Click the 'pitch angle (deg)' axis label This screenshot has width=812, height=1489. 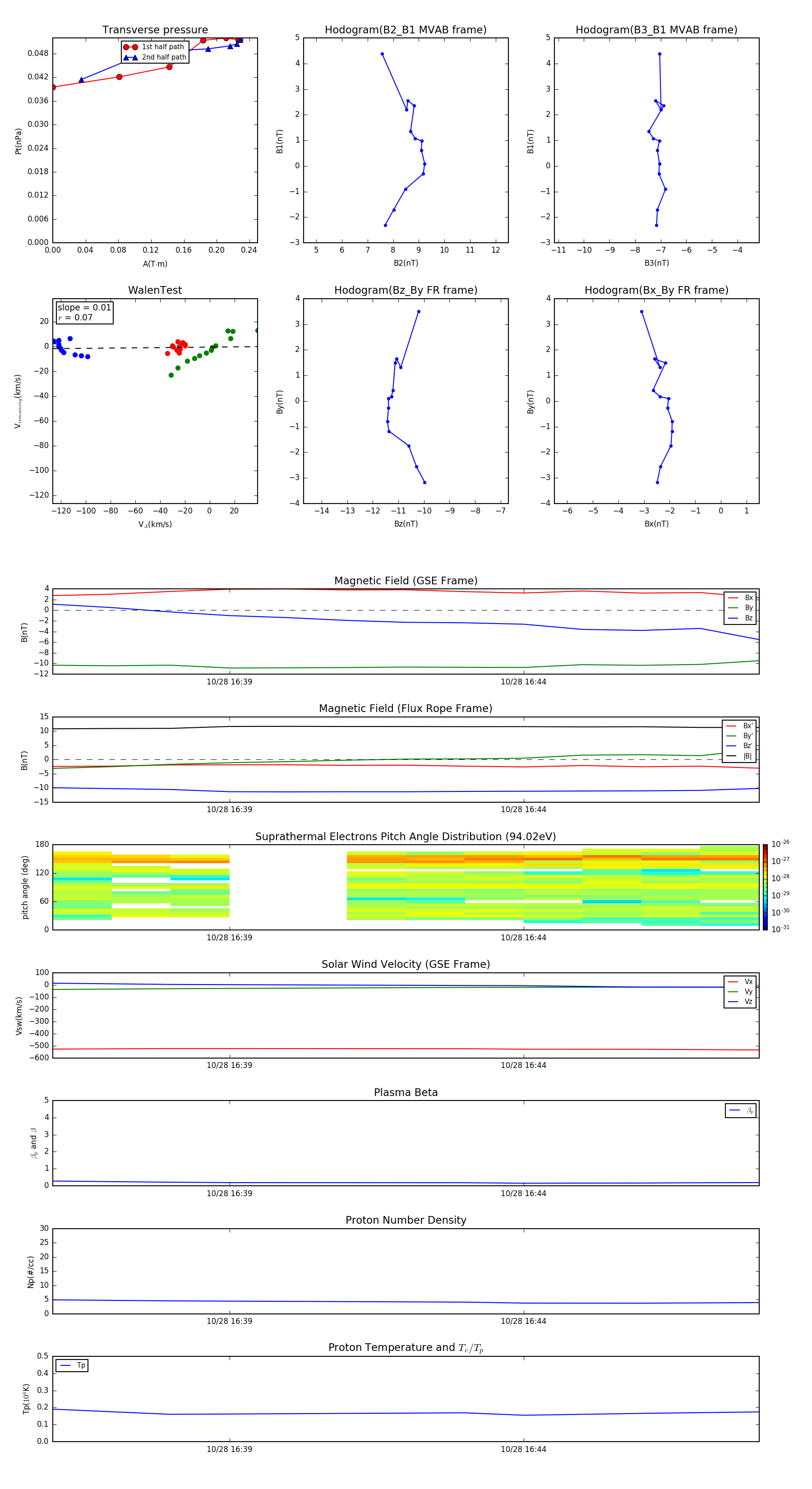(25, 887)
